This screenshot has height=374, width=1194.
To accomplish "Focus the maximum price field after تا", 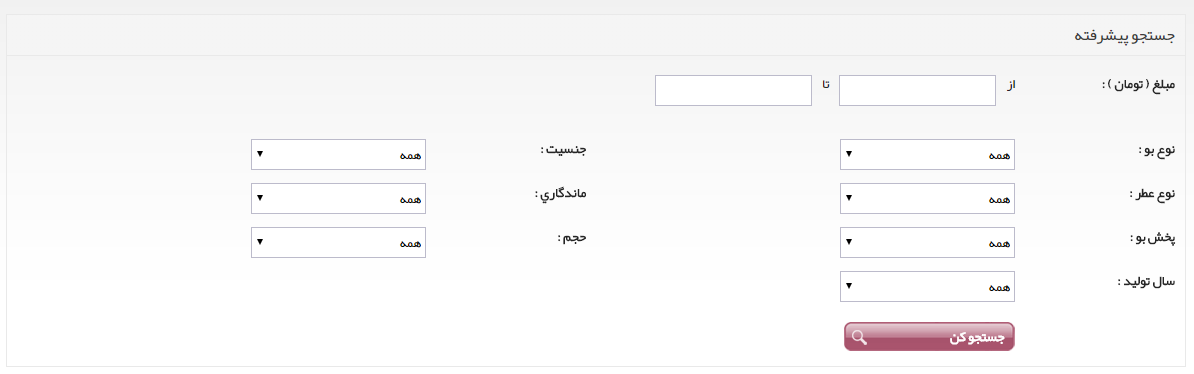I will click(x=733, y=91).
